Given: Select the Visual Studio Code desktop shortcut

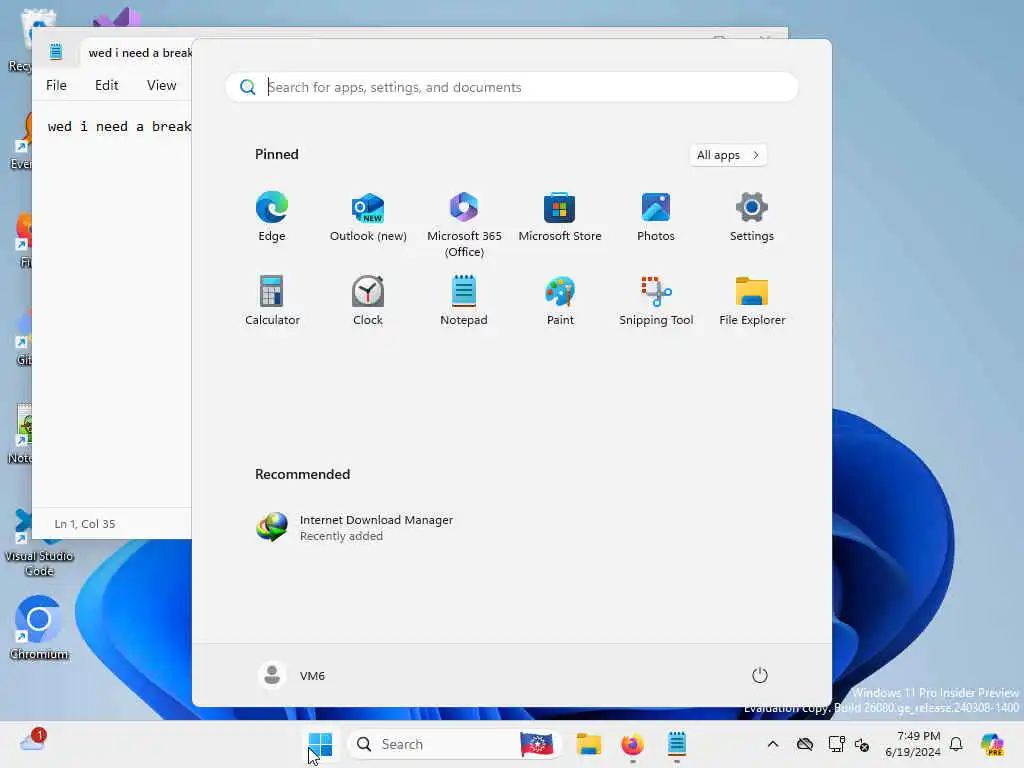Looking at the screenshot, I should pyautogui.click(x=39, y=542).
